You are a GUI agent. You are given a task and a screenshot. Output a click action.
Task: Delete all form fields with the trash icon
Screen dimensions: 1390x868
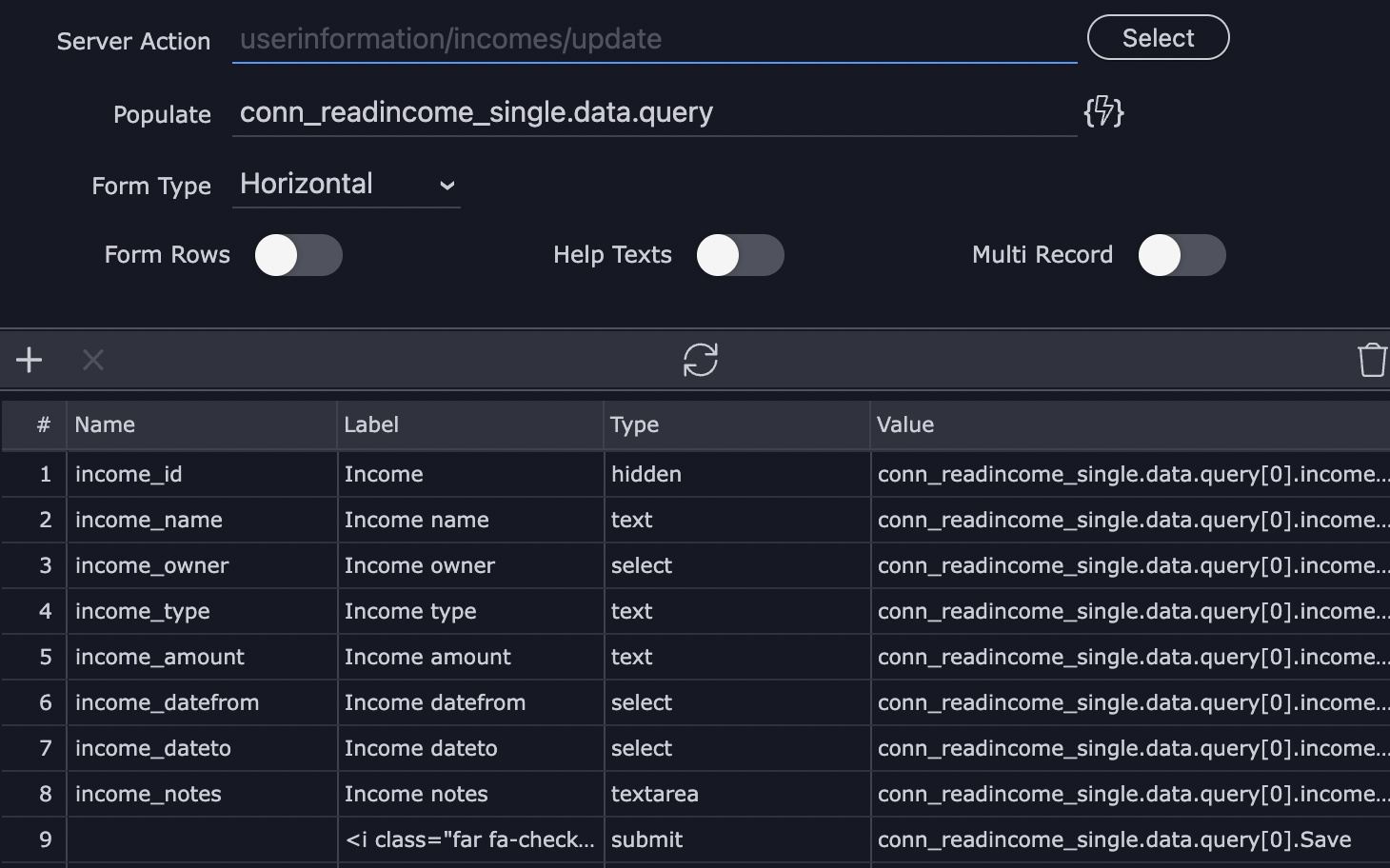1371,360
